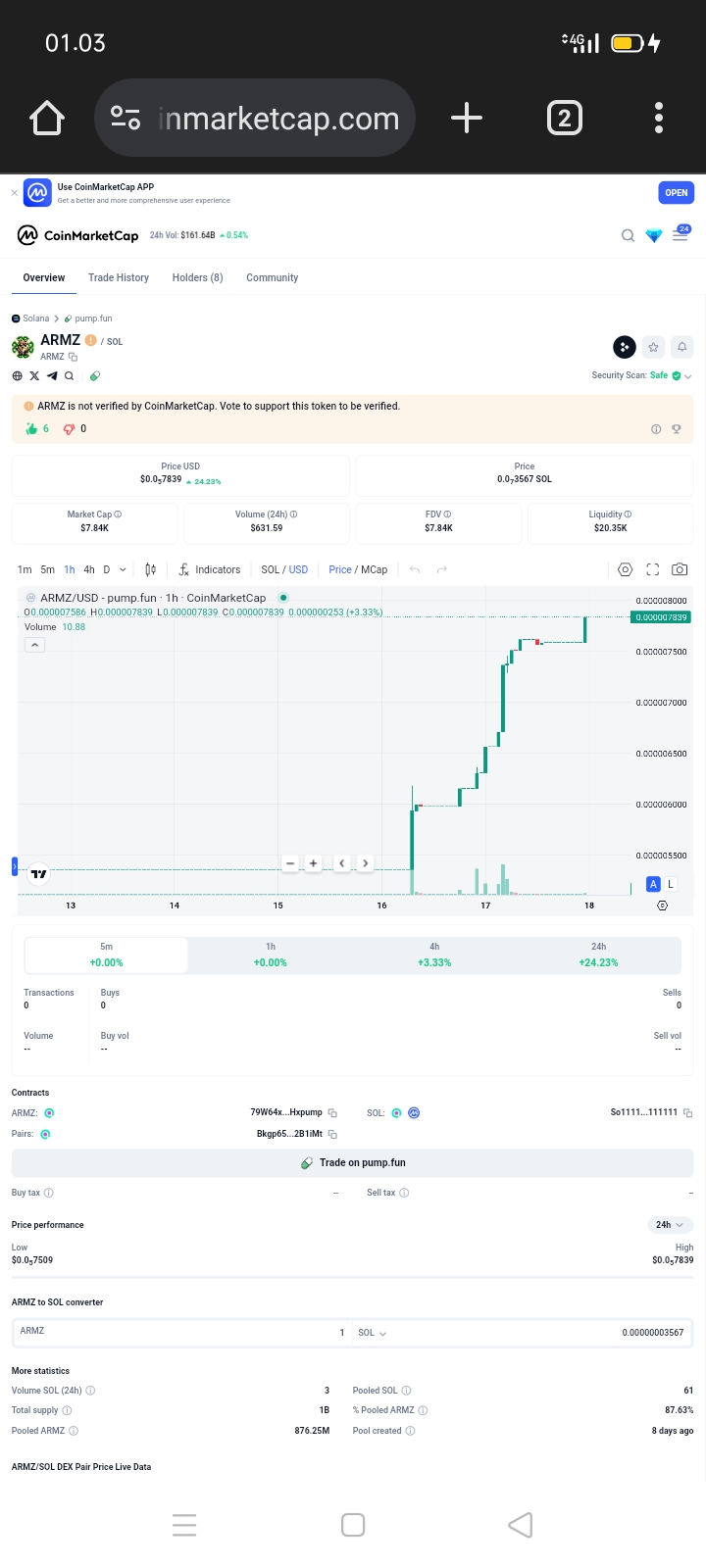This screenshot has height=1568, width=706.
Task: Copy ARMZ contract address 79W64x...Hxpump
Action: [x=332, y=1113]
